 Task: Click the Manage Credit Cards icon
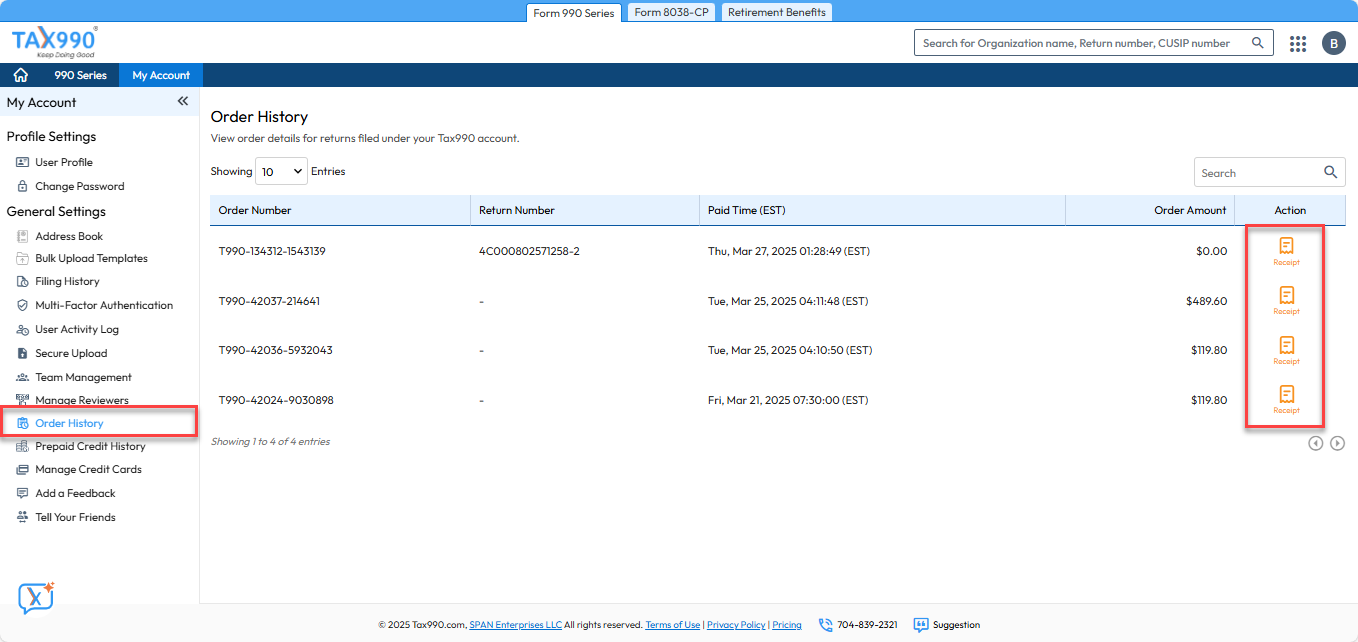click(23, 469)
